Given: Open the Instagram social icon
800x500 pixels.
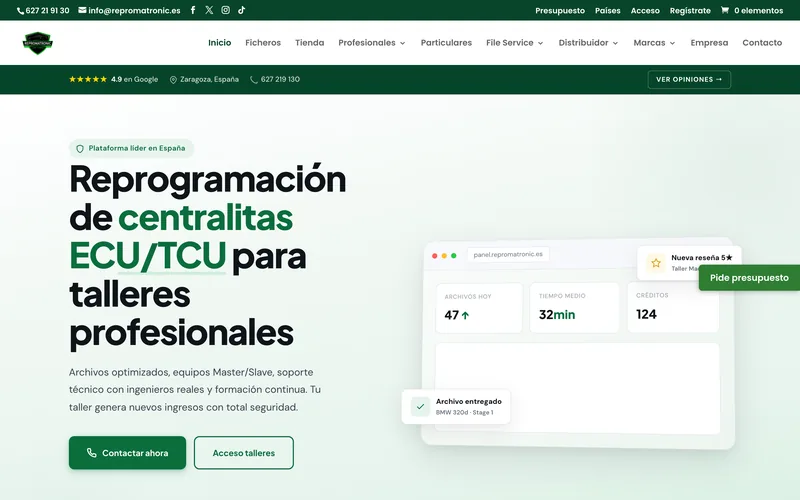Looking at the screenshot, I should click(226, 10).
